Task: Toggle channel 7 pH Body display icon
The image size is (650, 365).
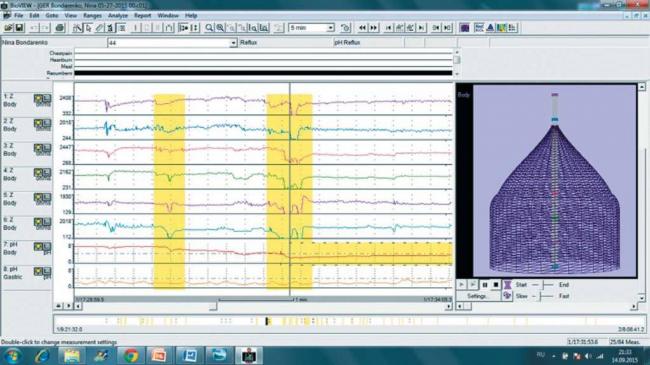Action: click(38, 246)
